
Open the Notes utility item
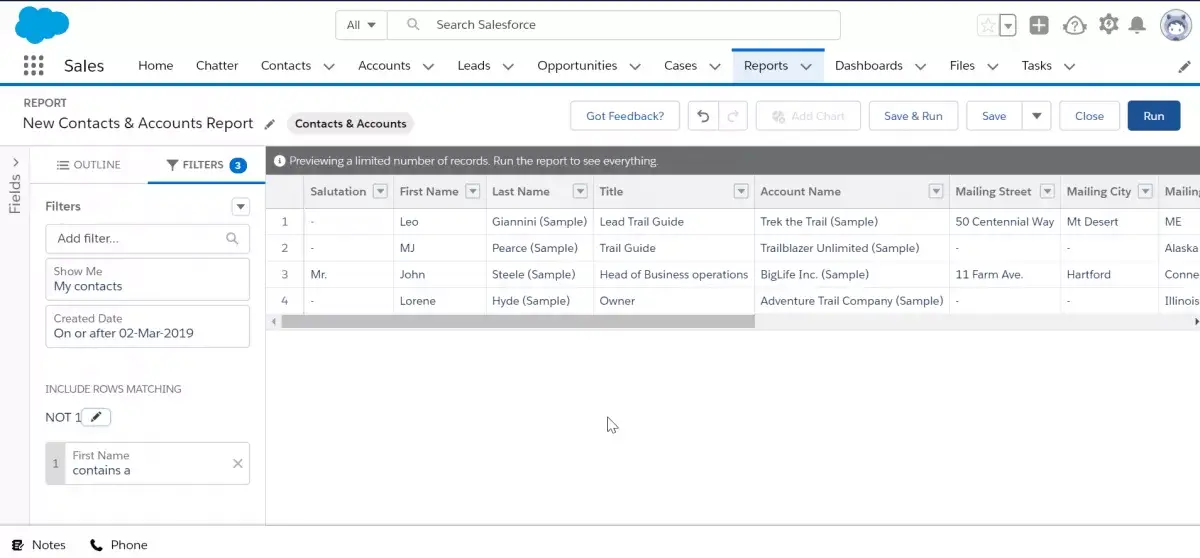39,545
